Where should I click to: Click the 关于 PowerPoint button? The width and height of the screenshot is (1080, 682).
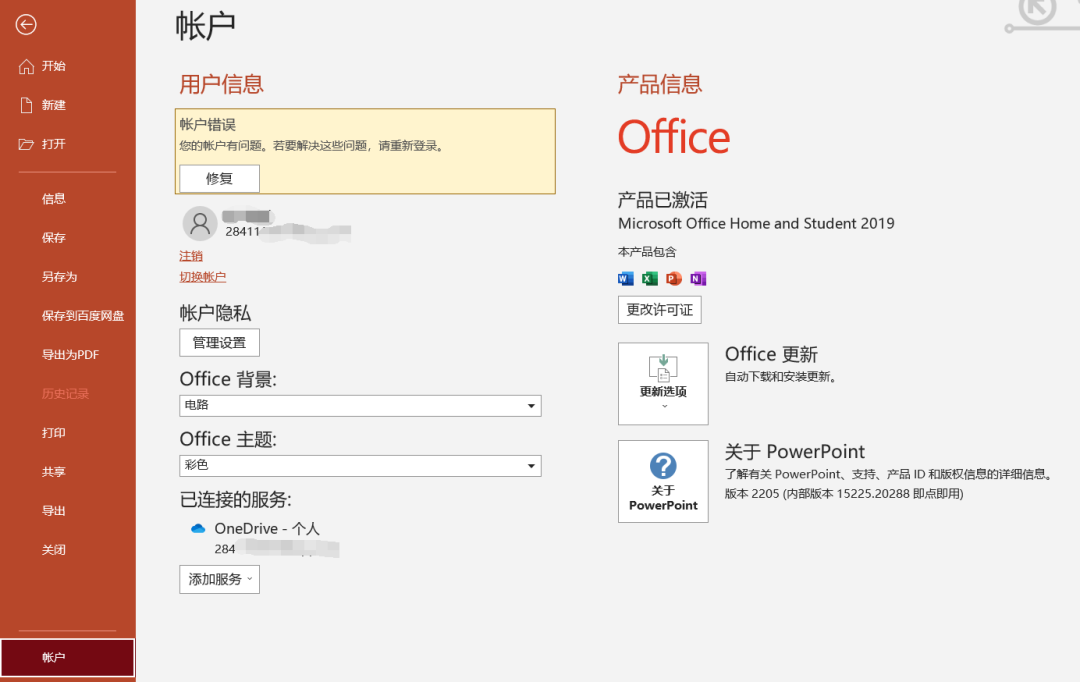[663, 482]
